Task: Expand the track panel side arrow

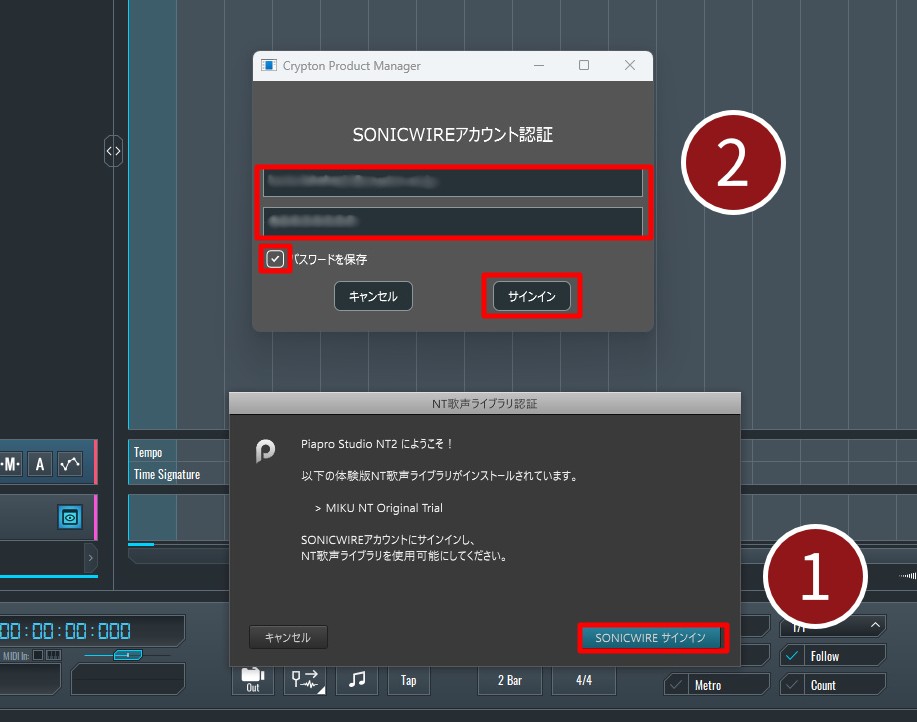Action: [91, 558]
